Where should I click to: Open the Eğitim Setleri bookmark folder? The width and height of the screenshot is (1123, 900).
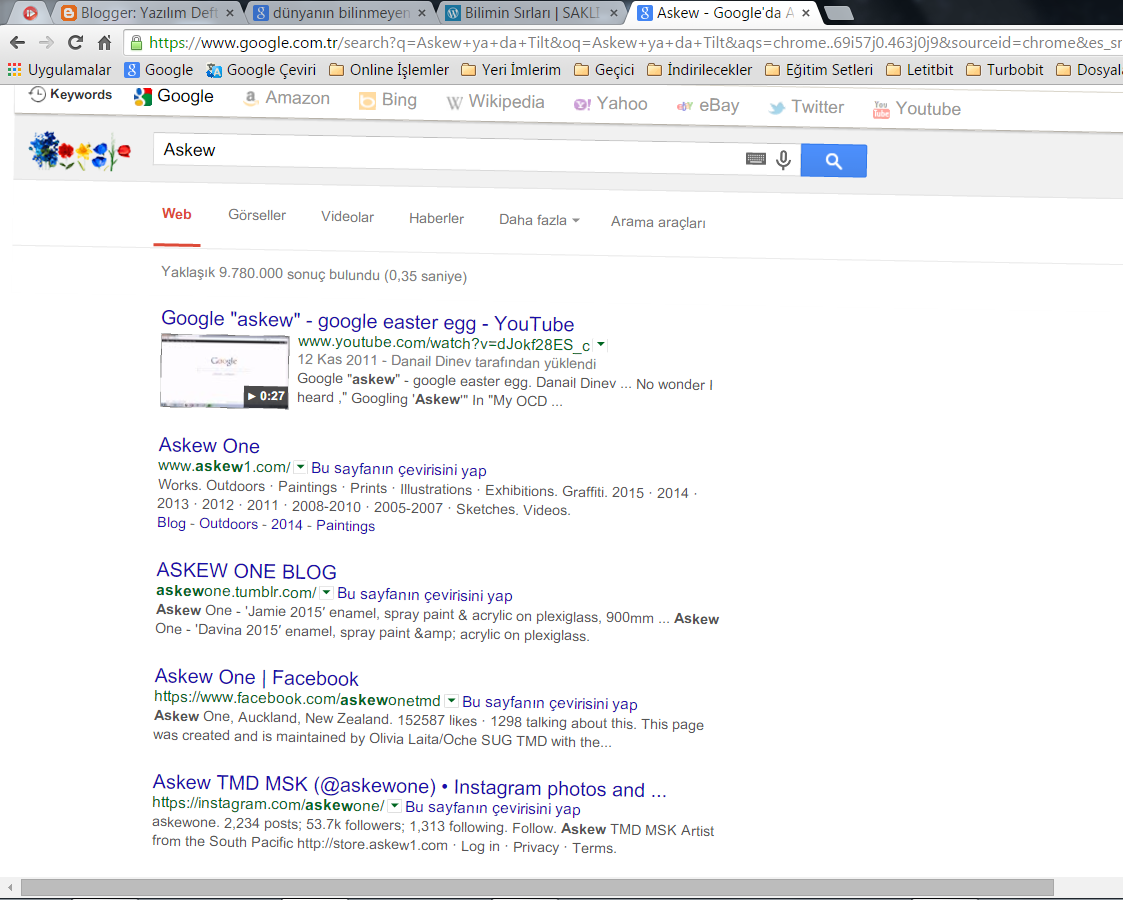click(x=819, y=70)
